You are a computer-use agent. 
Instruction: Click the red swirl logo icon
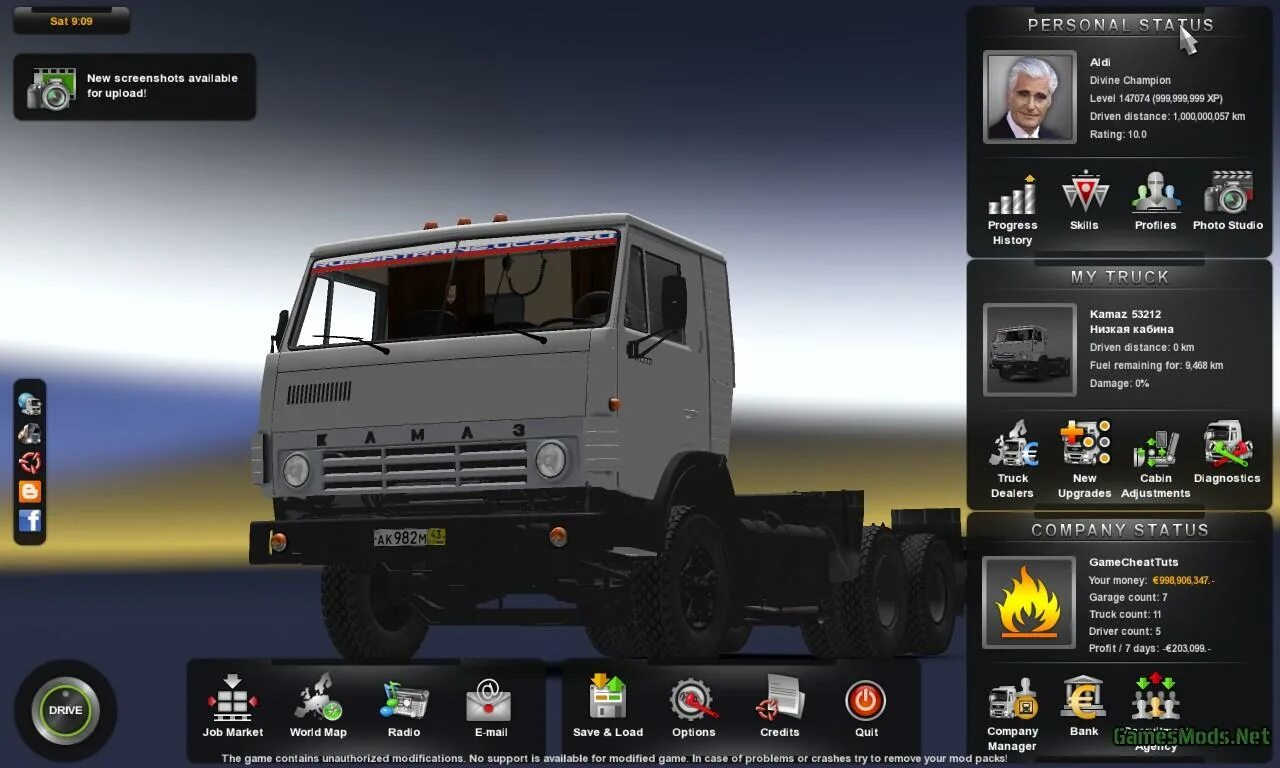[30, 462]
